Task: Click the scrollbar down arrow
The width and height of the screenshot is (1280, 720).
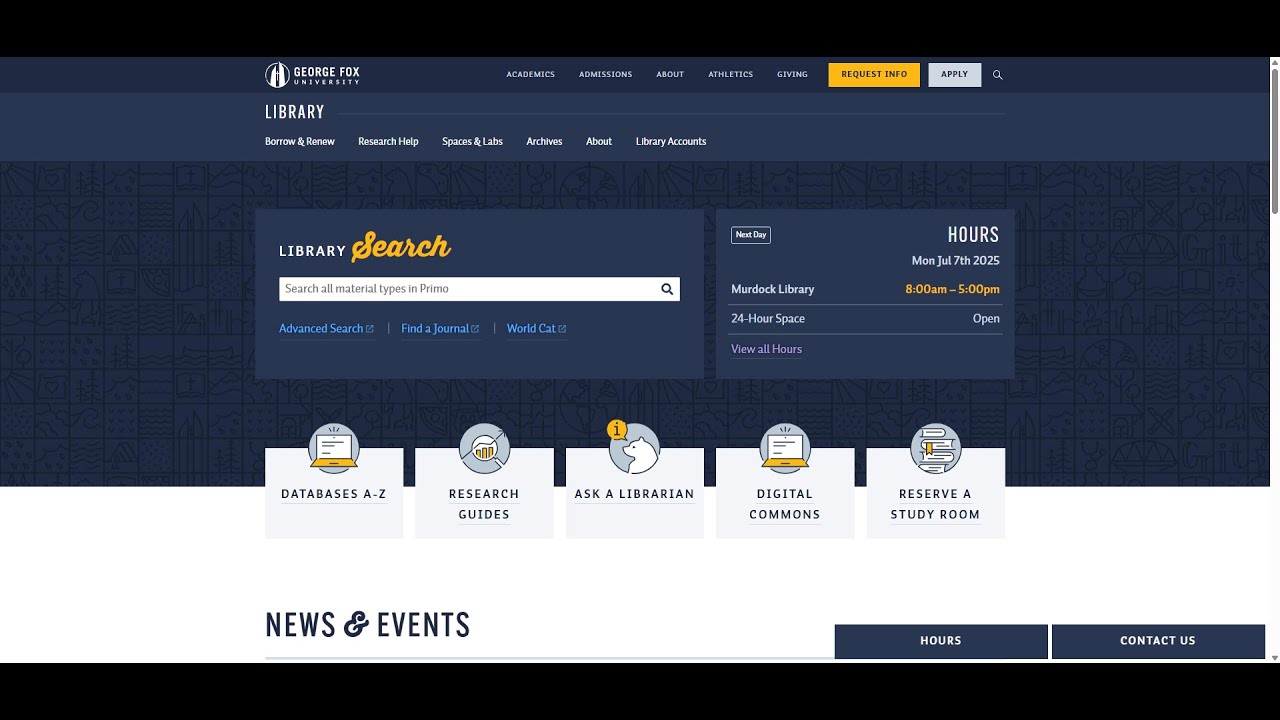Action: pyautogui.click(x=1274, y=658)
